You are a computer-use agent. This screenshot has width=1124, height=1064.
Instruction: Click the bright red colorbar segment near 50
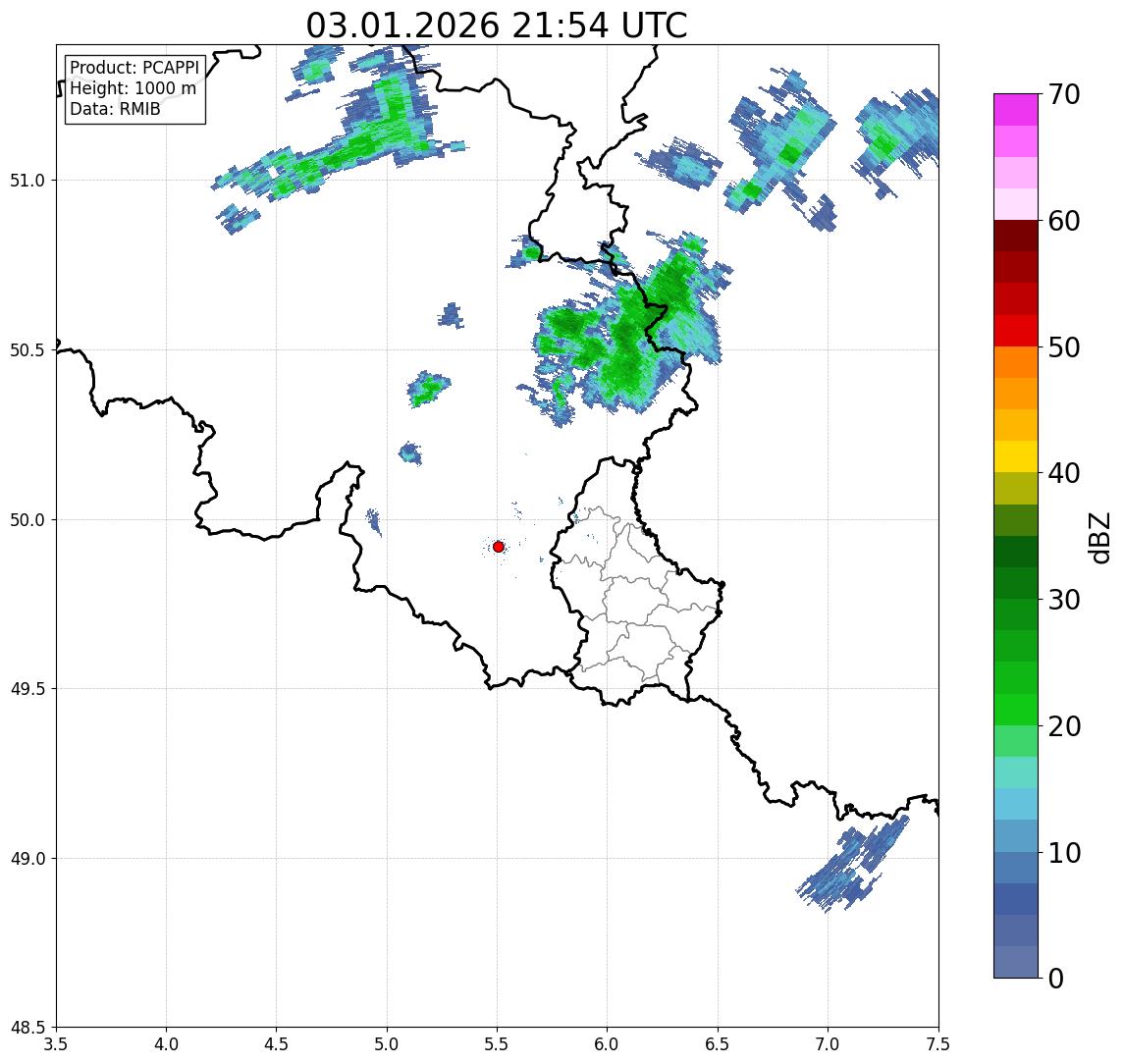(x=1016, y=331)
